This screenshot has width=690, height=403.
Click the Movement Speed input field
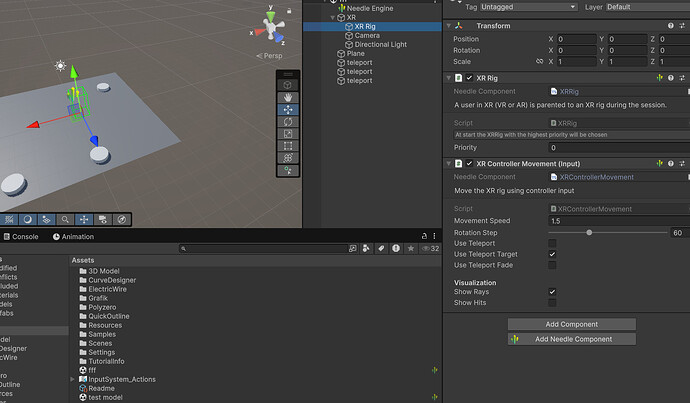(x=619, y=221)
